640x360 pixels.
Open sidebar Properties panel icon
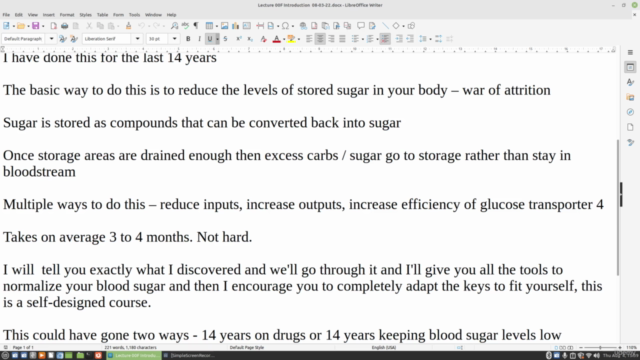630,67
